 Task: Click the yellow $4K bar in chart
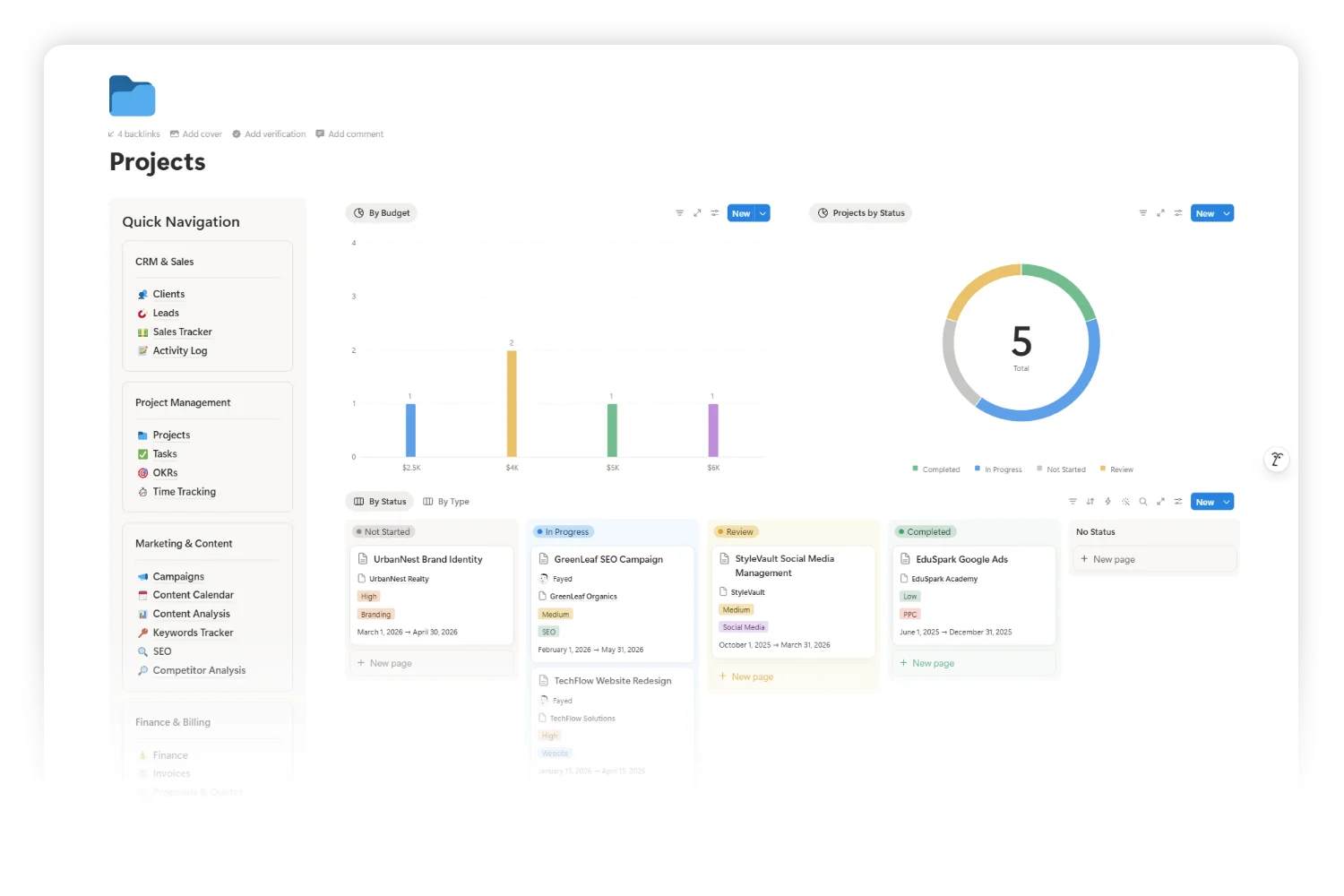click(x=512, y=403)
